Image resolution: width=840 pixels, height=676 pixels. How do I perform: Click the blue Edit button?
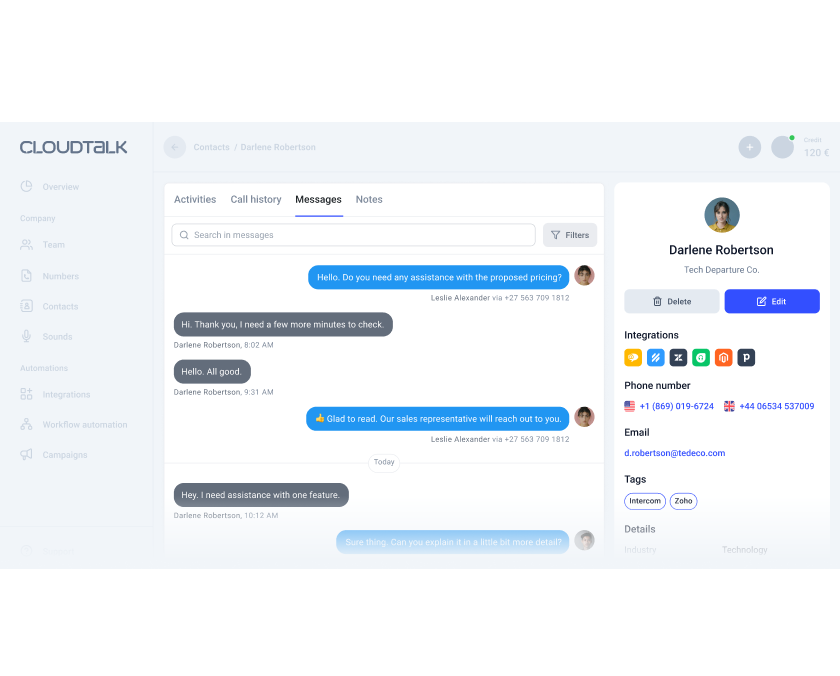[x=771, y=302]
